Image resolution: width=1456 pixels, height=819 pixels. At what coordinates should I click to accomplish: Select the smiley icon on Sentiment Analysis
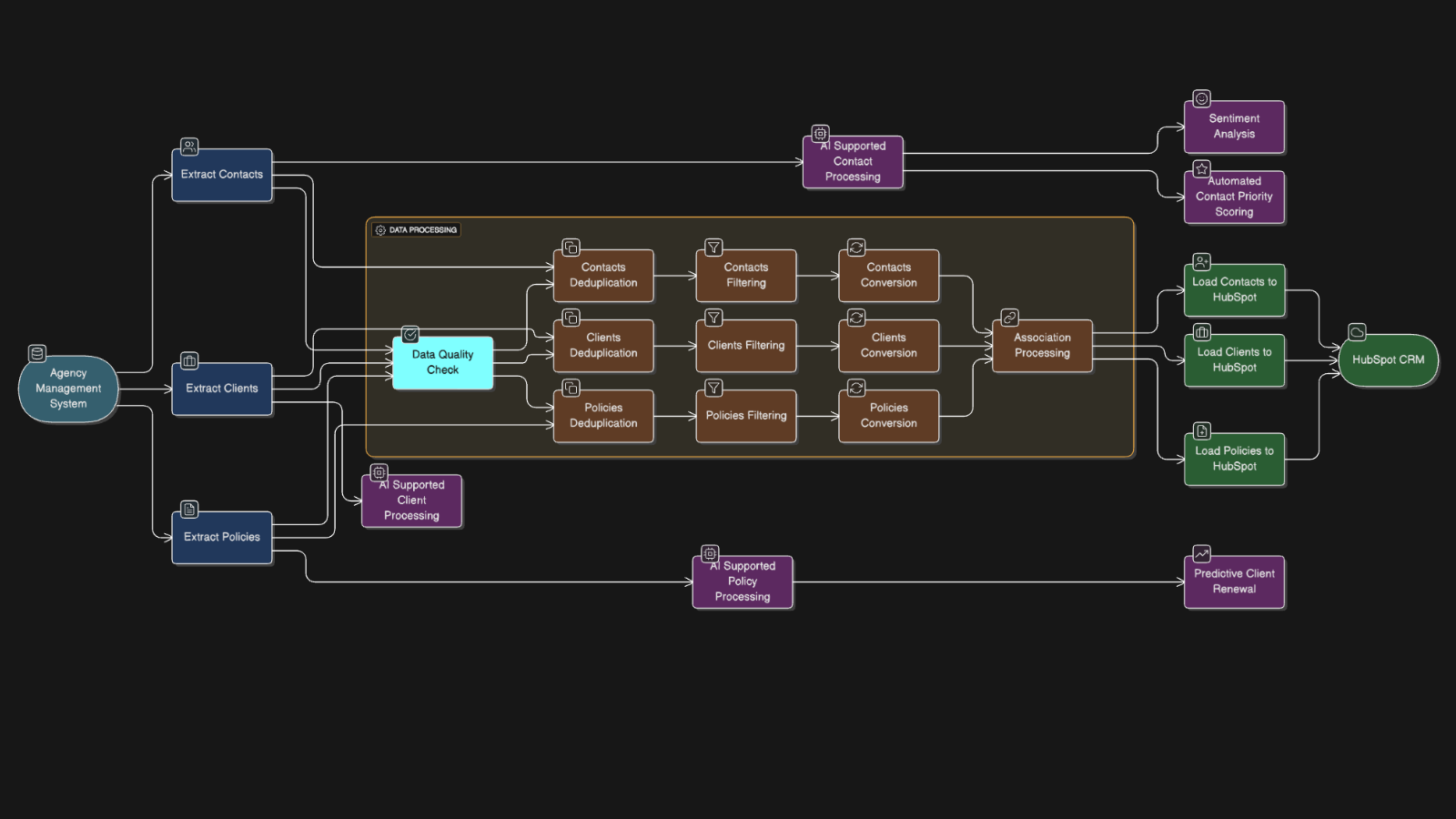(x=1201, y=99)
